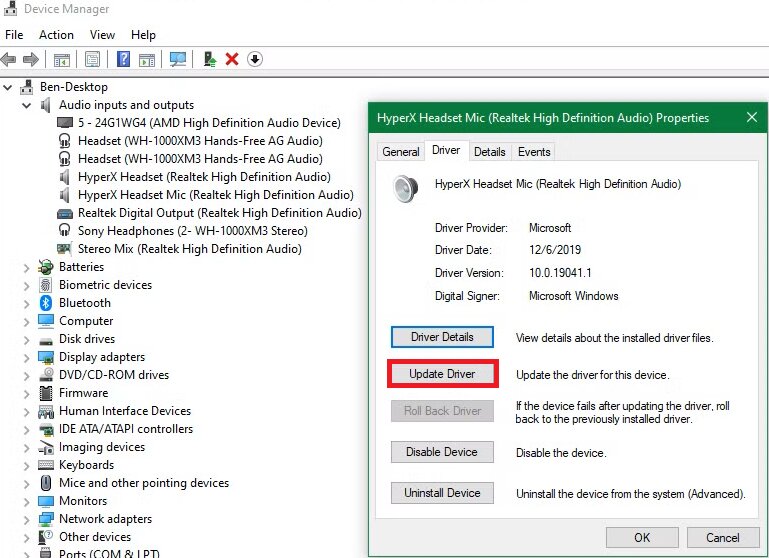This screenshot has width=769, height=558.
Task: Open the Help menu
Action: [143, 35]
